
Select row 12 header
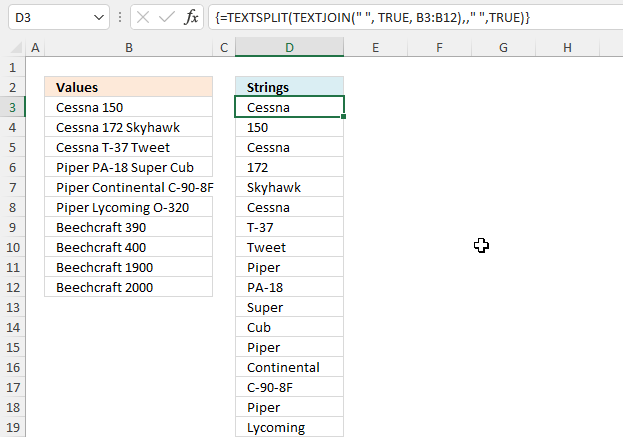tap(13, 287)
